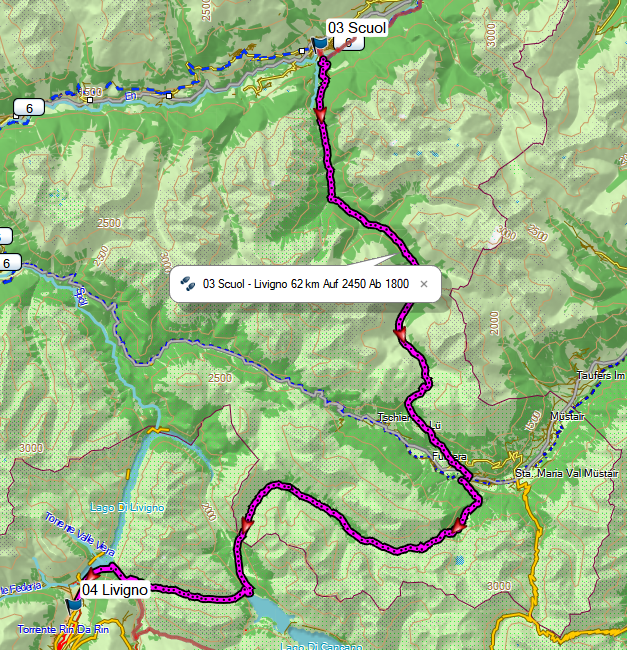Click the 03 Scuol waypoint label
The height and width of the screenshot is (650, 627).
coord(357,28)
